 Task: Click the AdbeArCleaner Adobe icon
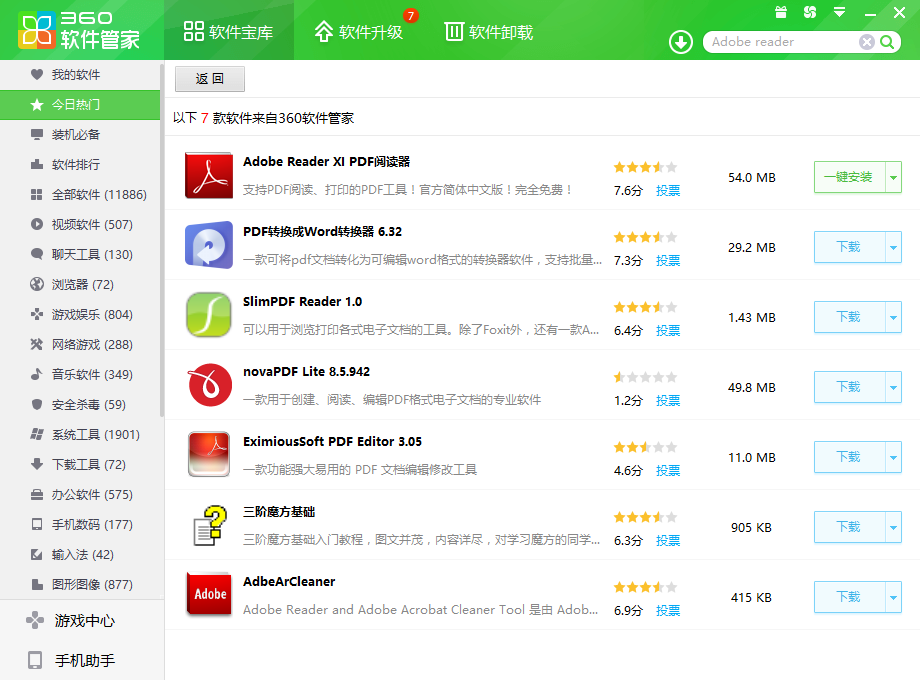coord(209,594)
